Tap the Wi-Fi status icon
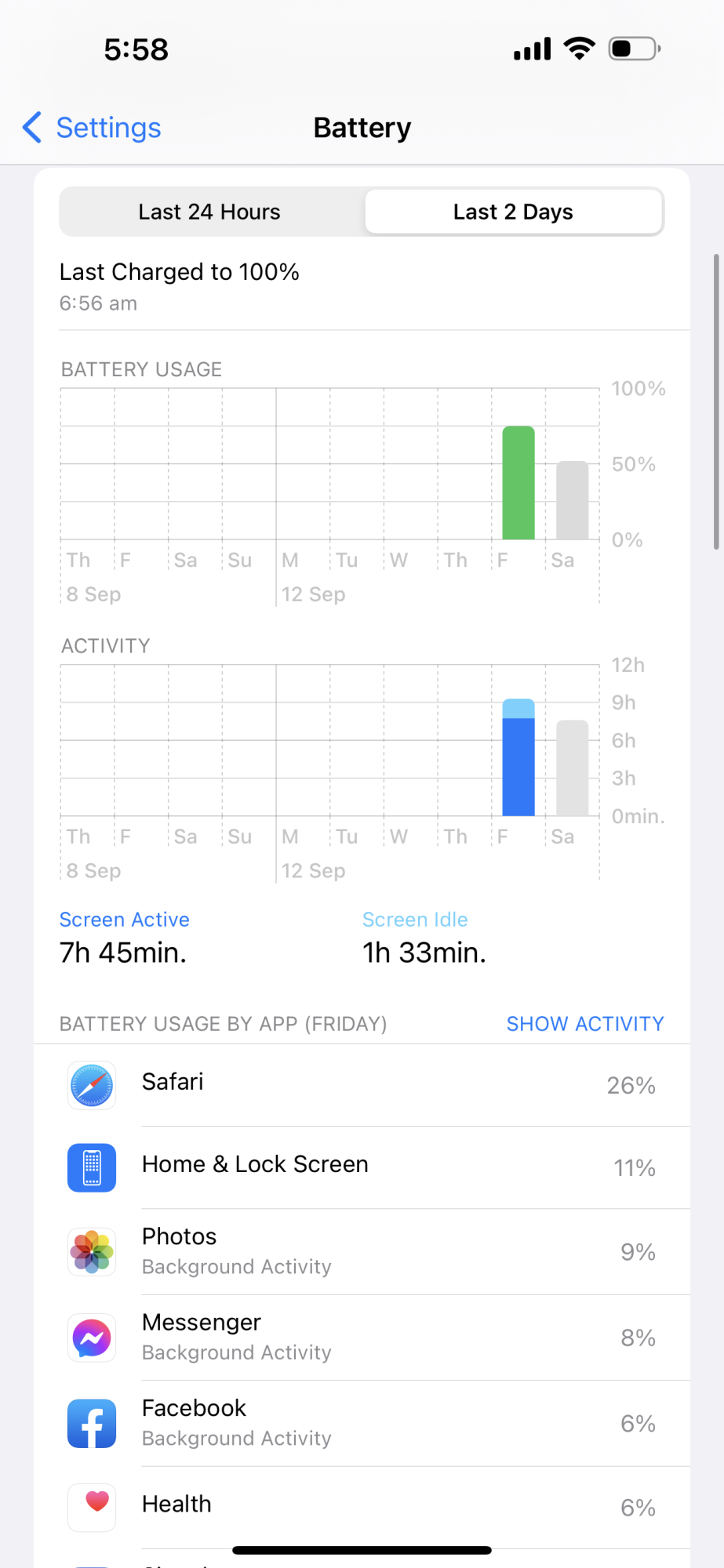Viewport: 724px width, 1568px height. [x=579, y=49]
